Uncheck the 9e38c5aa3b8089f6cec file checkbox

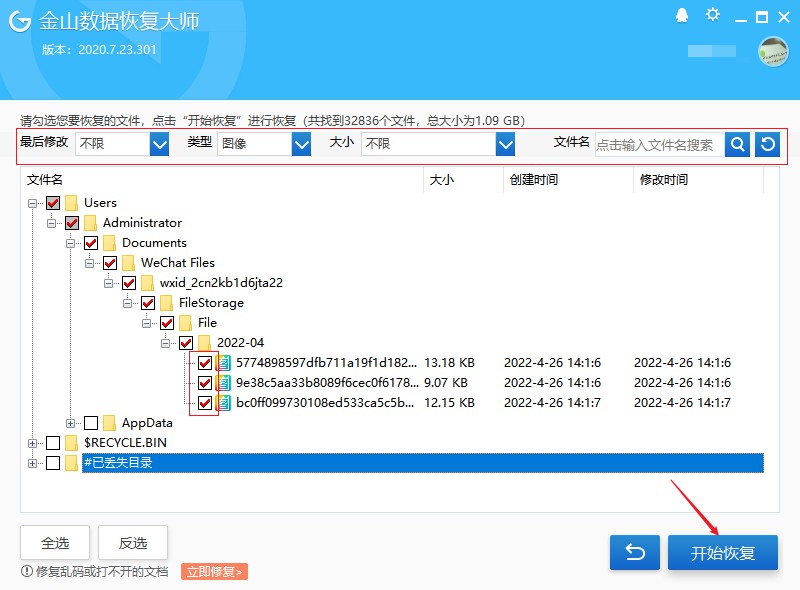click(x=204, y=383)
